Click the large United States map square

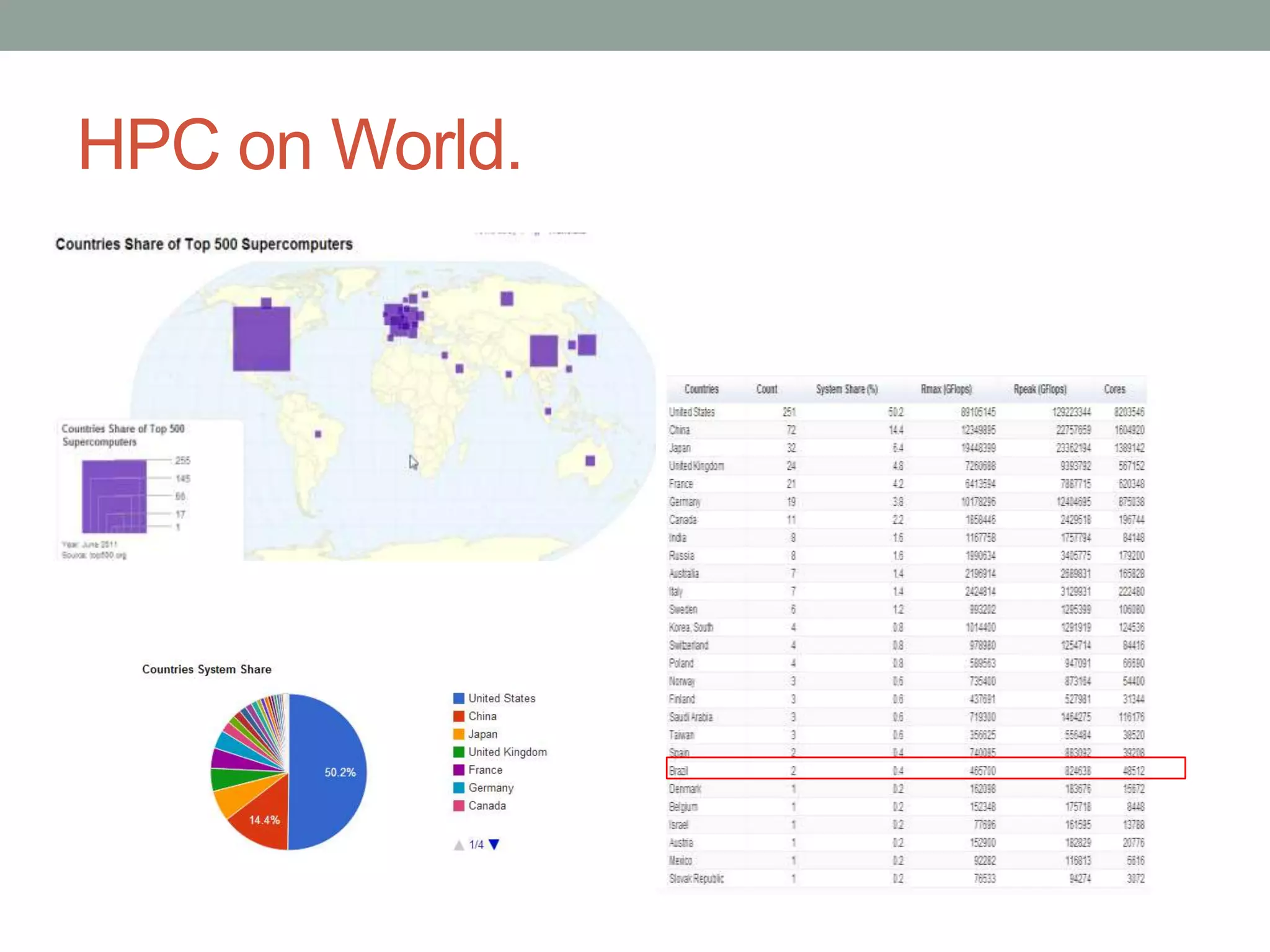click(x=261, y=338)
